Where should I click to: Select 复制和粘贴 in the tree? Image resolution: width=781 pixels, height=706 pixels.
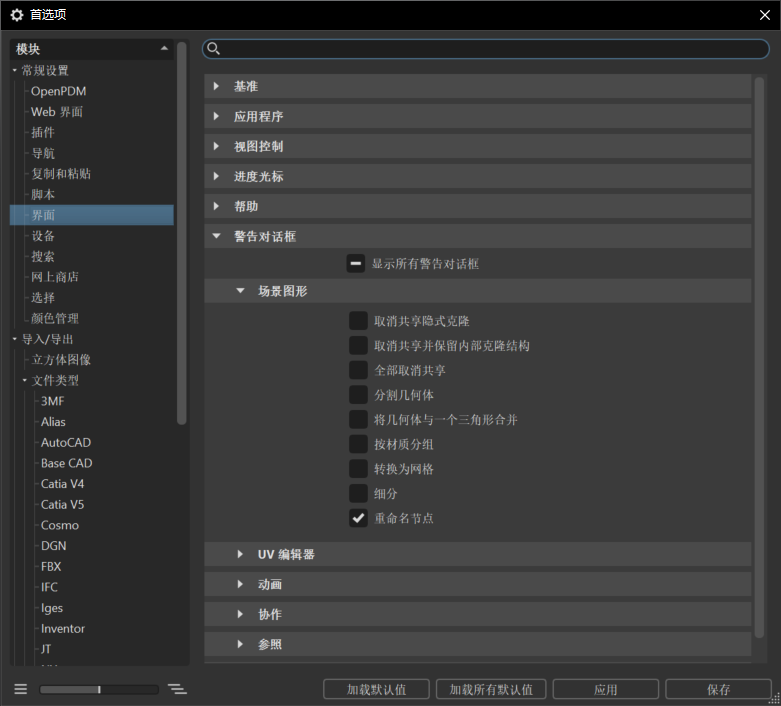(61, 174)
